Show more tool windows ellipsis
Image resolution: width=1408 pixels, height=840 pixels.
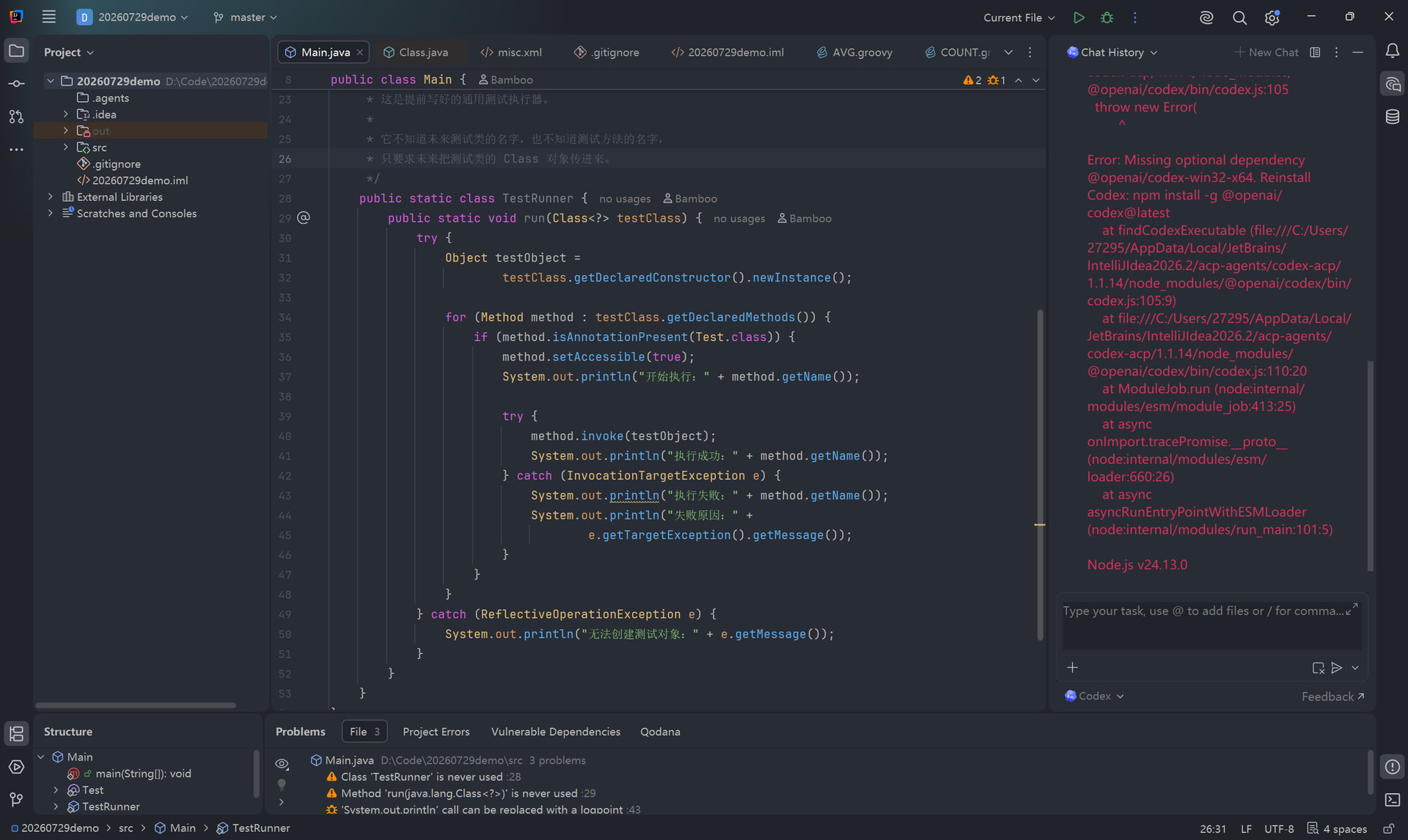[x=16, y=150]
